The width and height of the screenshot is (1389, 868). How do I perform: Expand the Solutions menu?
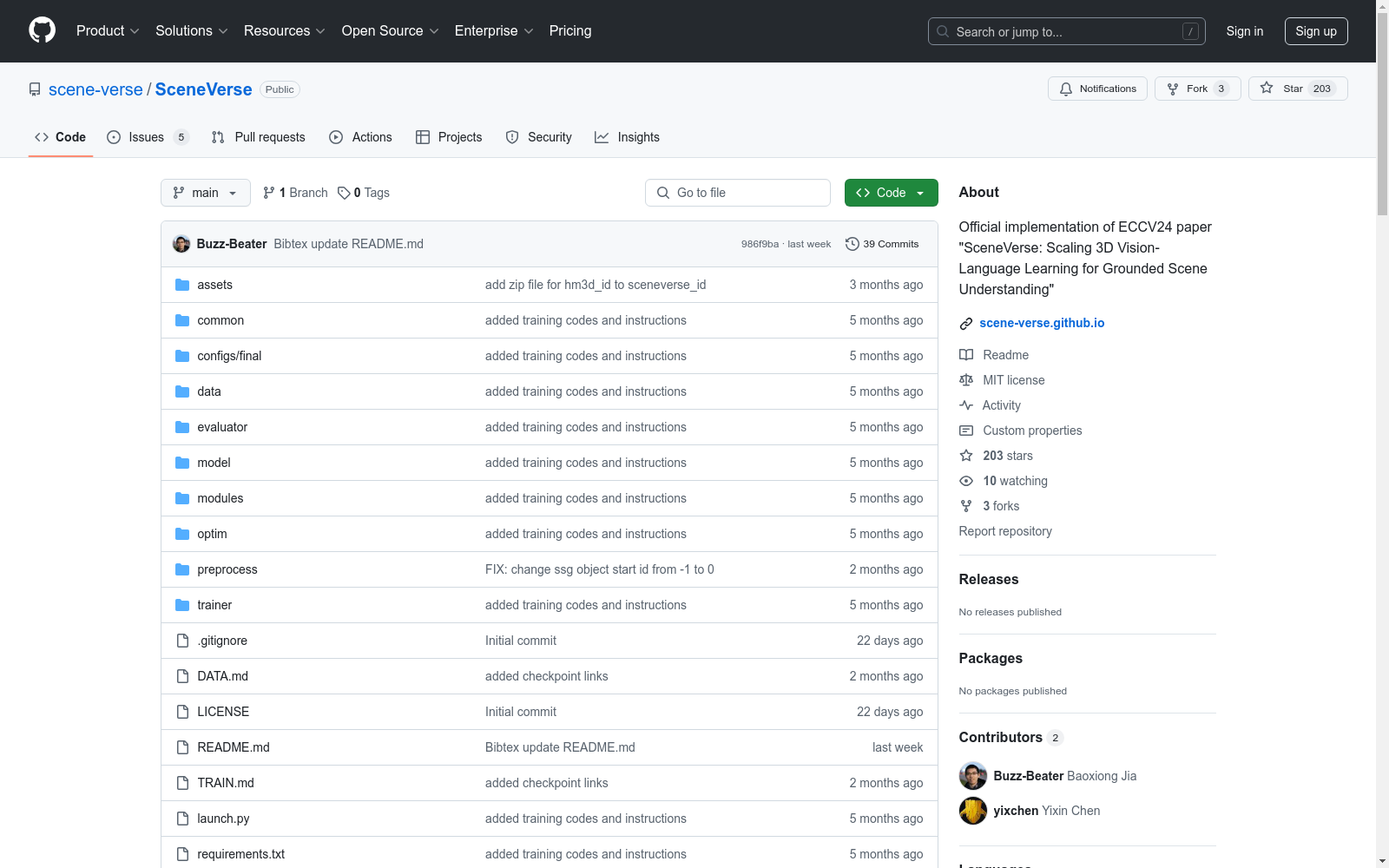(192, 31)
